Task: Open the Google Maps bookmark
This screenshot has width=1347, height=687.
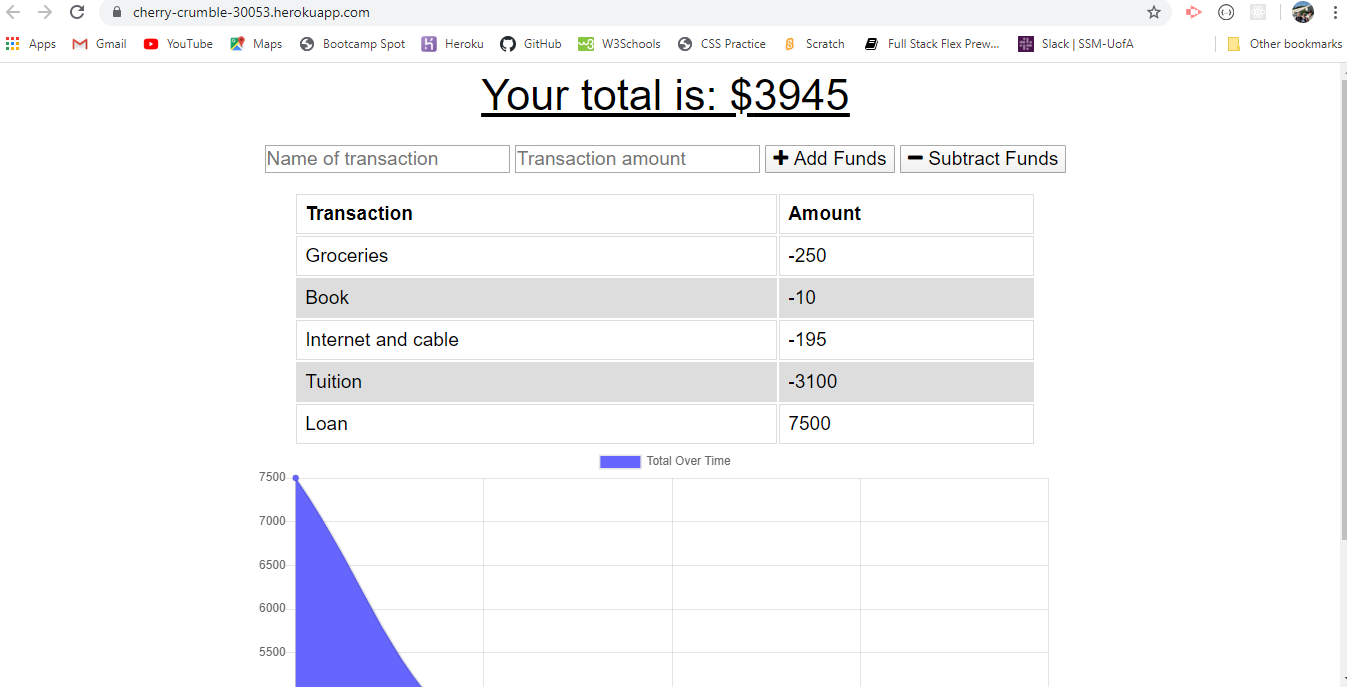Action: 255,43
